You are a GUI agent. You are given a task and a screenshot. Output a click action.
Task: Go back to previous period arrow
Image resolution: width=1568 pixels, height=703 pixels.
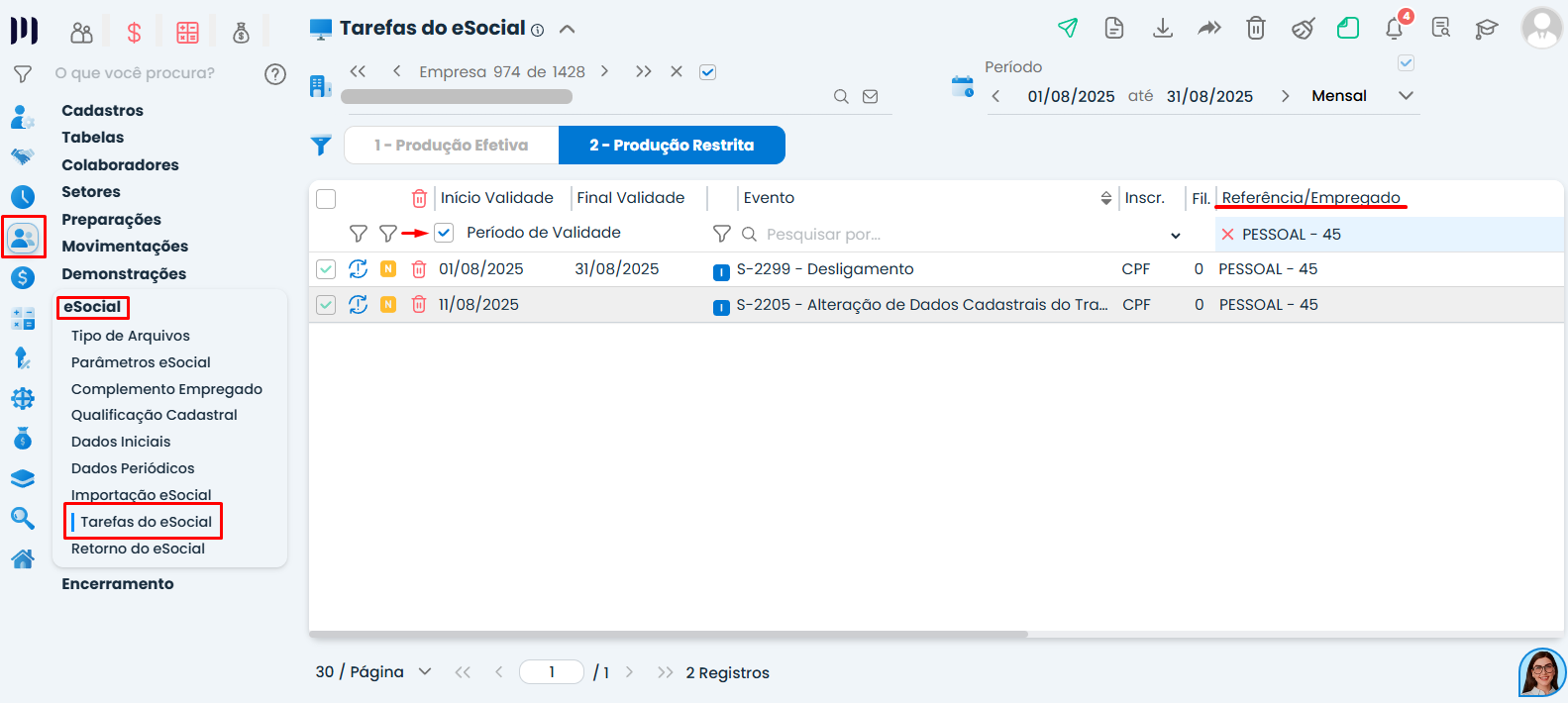995,96
